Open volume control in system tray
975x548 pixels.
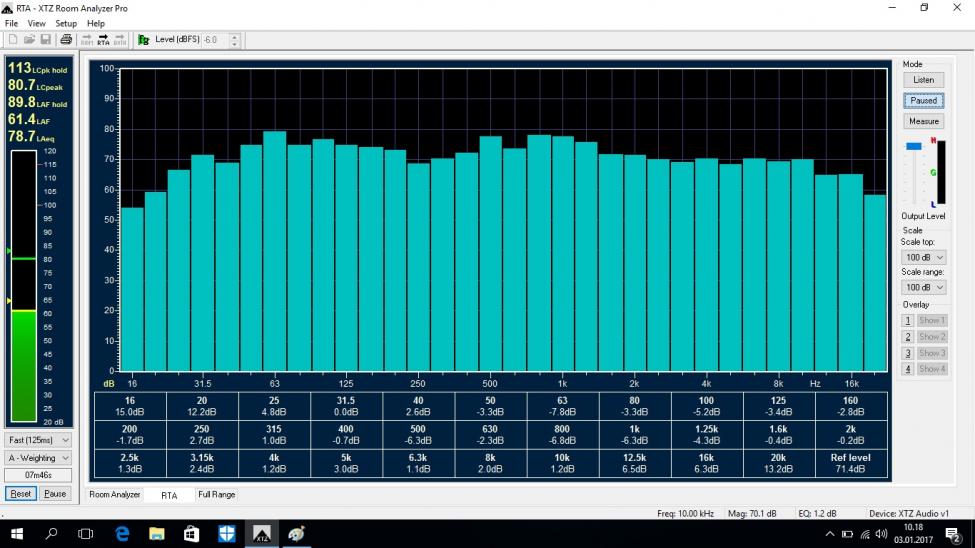(881, 534)
